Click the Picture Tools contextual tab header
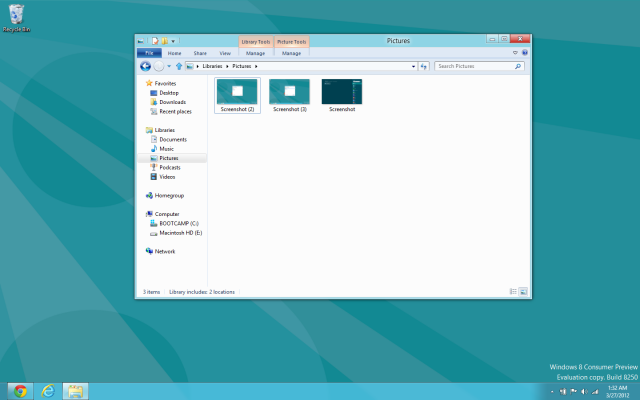This screenshot has height=400, width=640. (x=291, y=42)
